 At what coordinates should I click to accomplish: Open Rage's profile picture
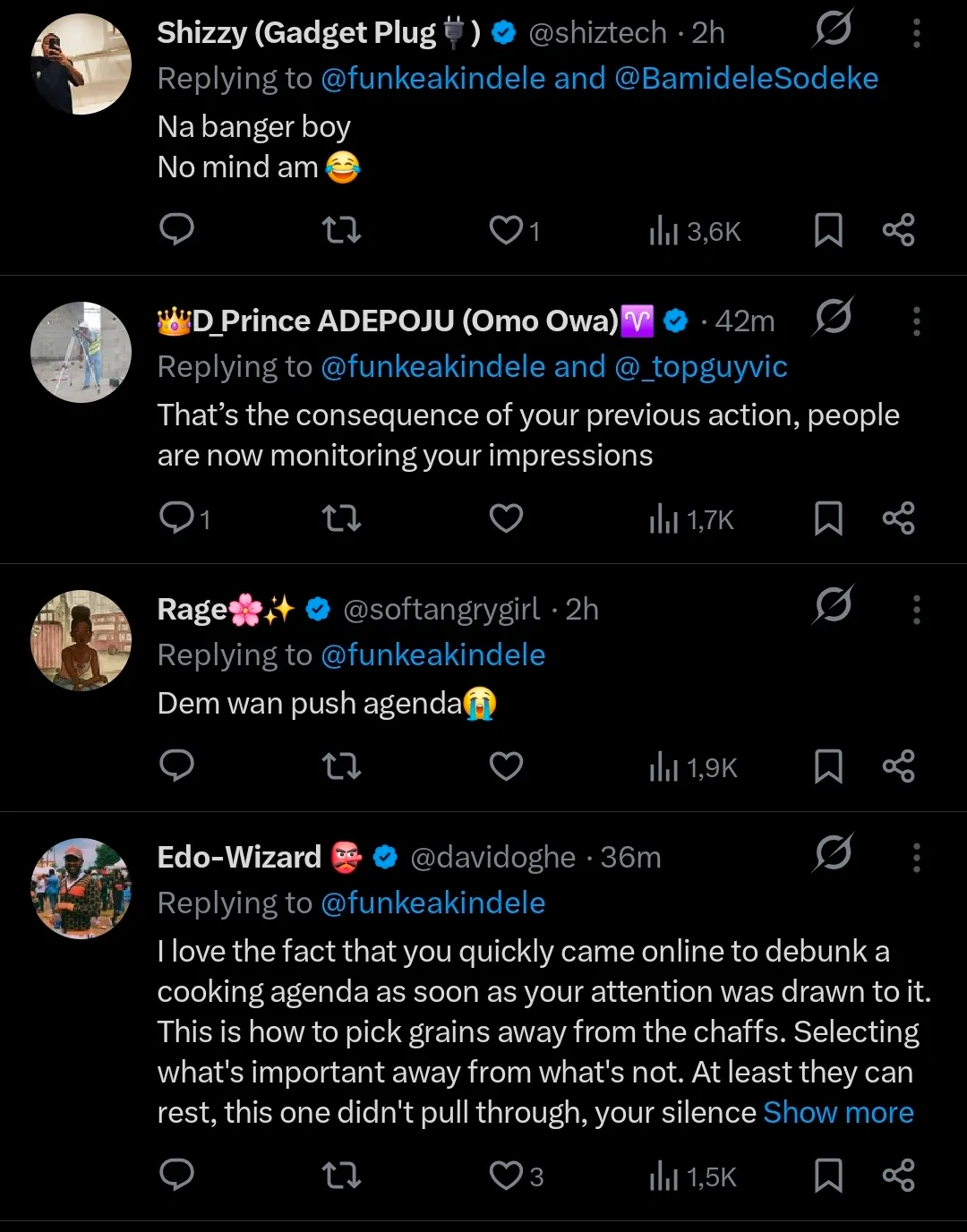coord(81,640)
